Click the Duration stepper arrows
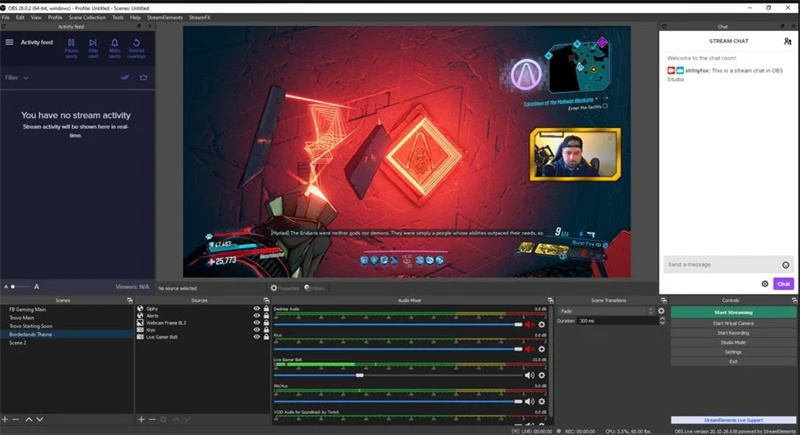 coord(662,321)
